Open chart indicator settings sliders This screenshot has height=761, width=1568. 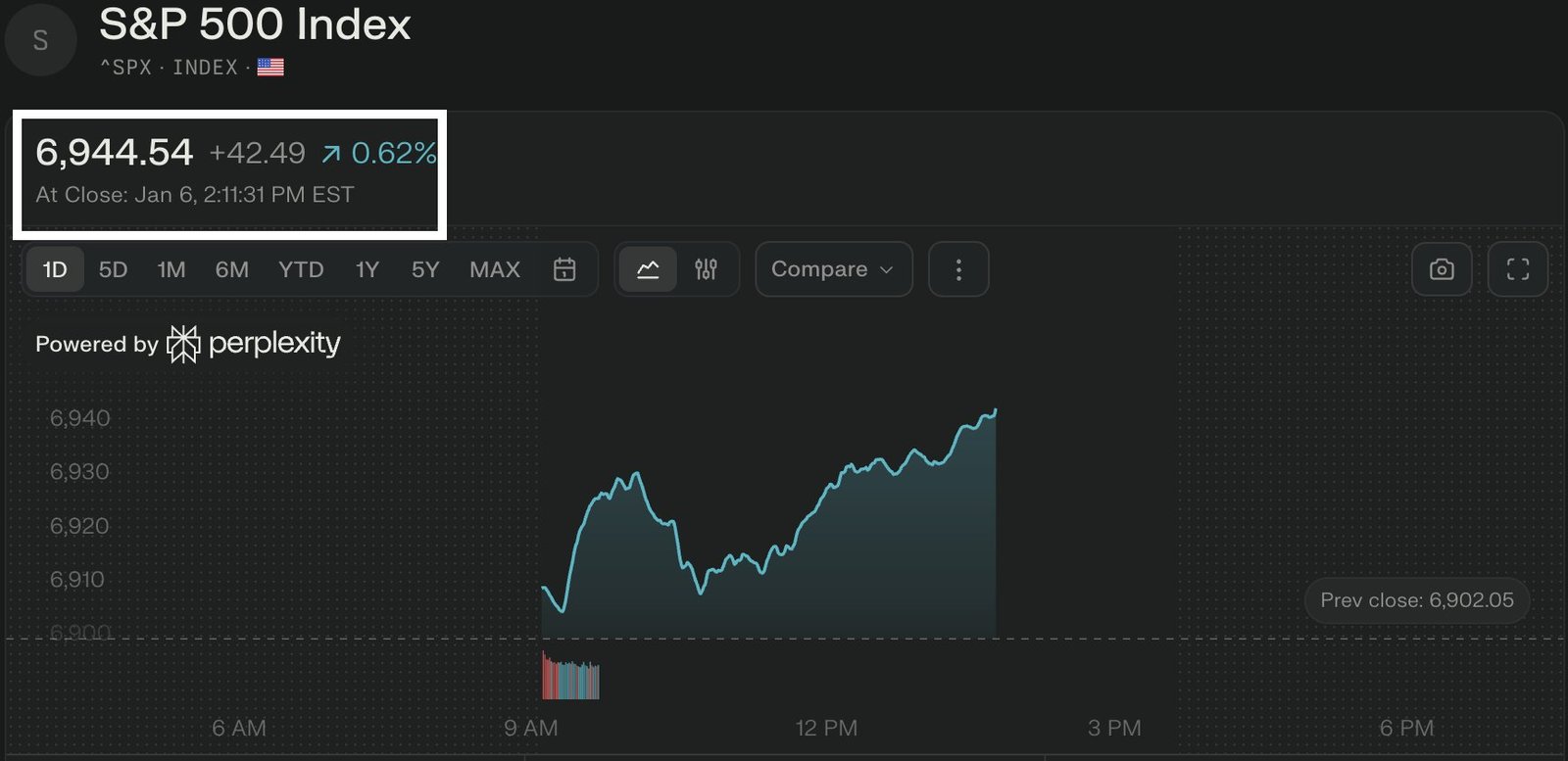point(706,269)
